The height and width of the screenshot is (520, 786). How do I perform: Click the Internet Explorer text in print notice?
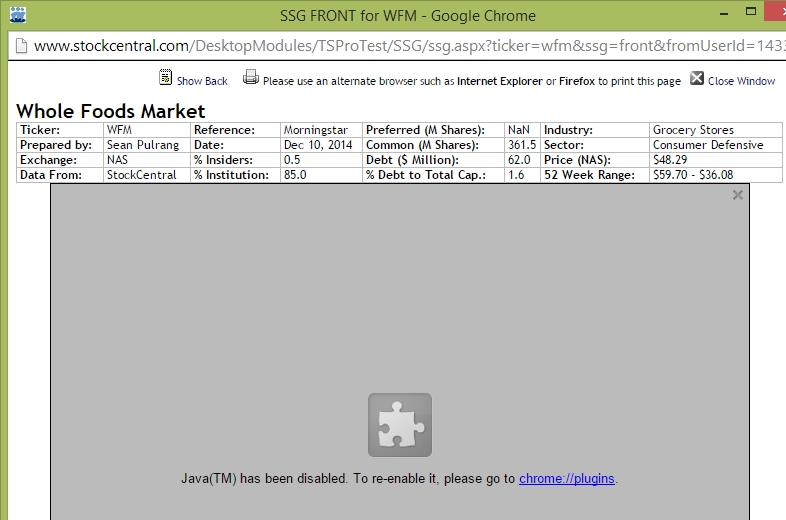click(500, 81)
